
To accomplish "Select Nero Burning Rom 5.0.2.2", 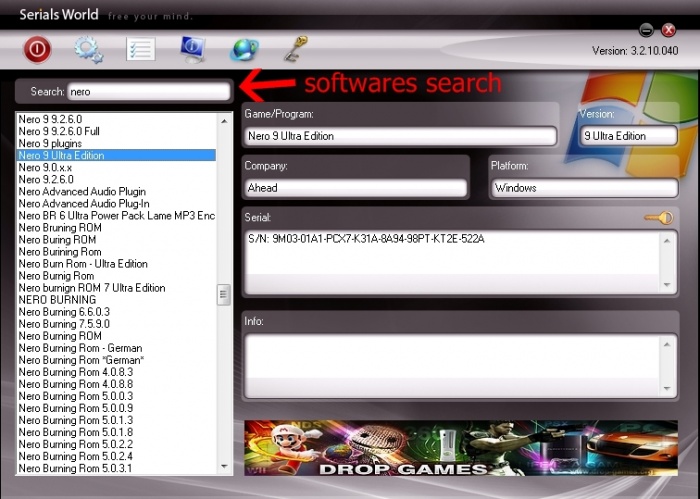I will click(117, 445).
